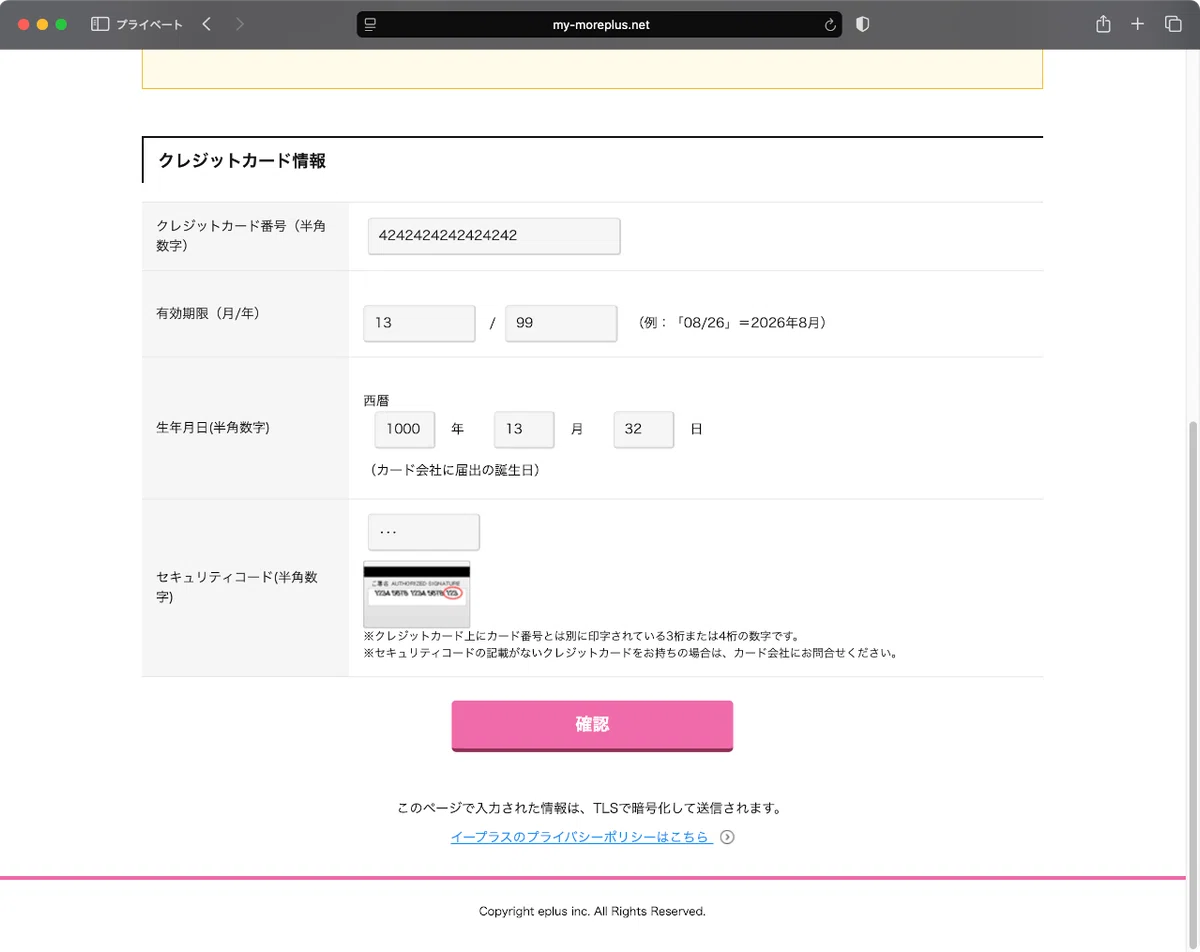1200x952 pixels.
Task: Click the pink 確認 button
Action: point(592,725)
